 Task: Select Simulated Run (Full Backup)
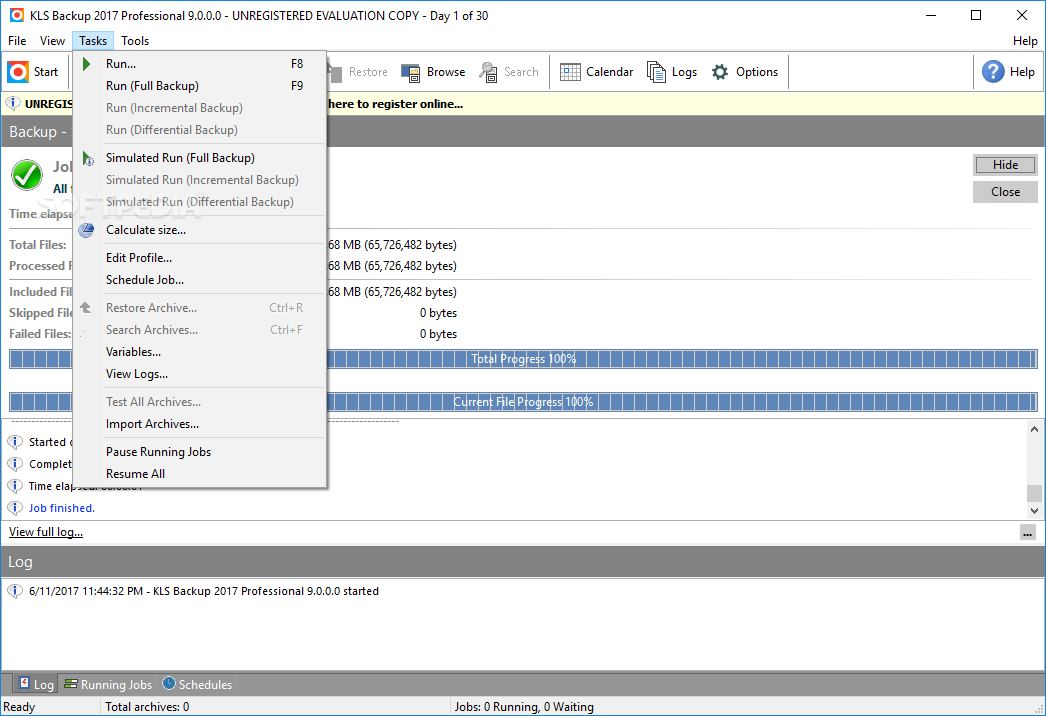[199, 158]
